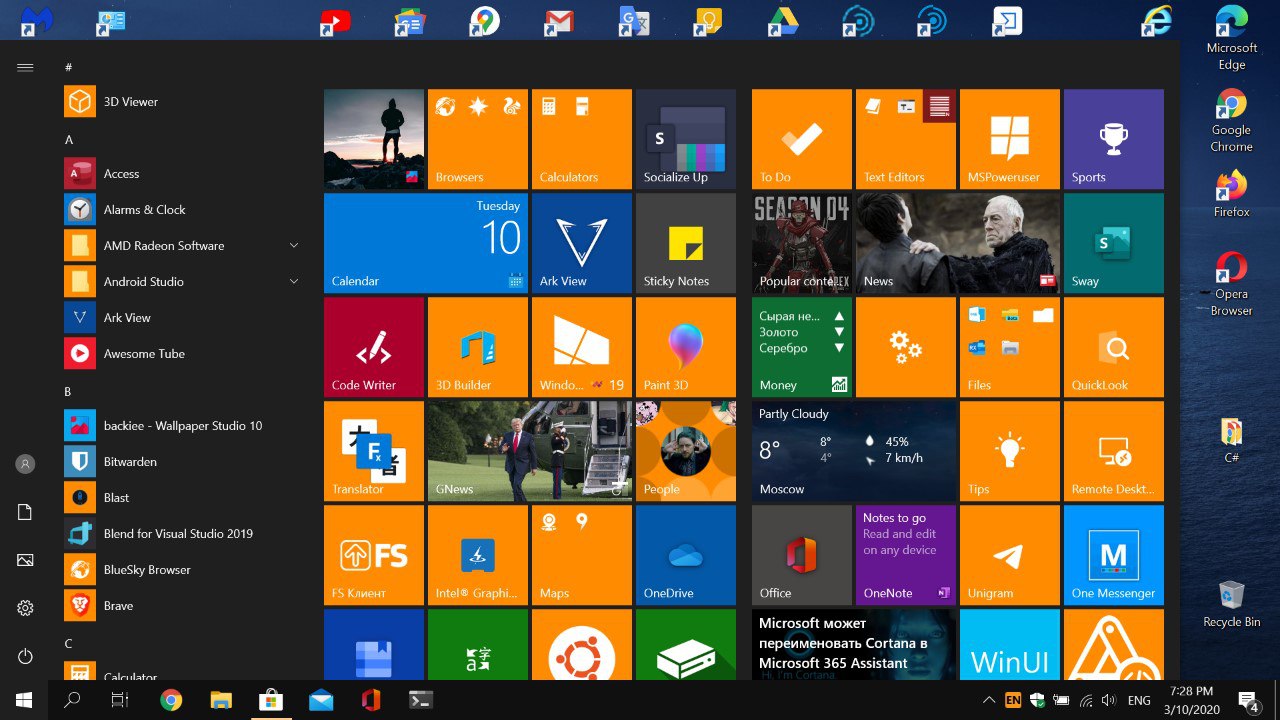Launch the FS Клиент tile

point(374,555)
